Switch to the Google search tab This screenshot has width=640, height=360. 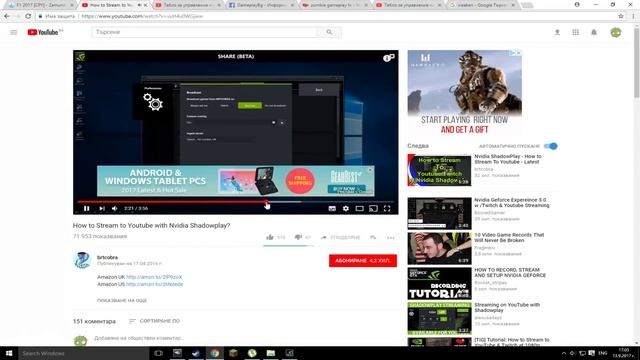[482, 5]
